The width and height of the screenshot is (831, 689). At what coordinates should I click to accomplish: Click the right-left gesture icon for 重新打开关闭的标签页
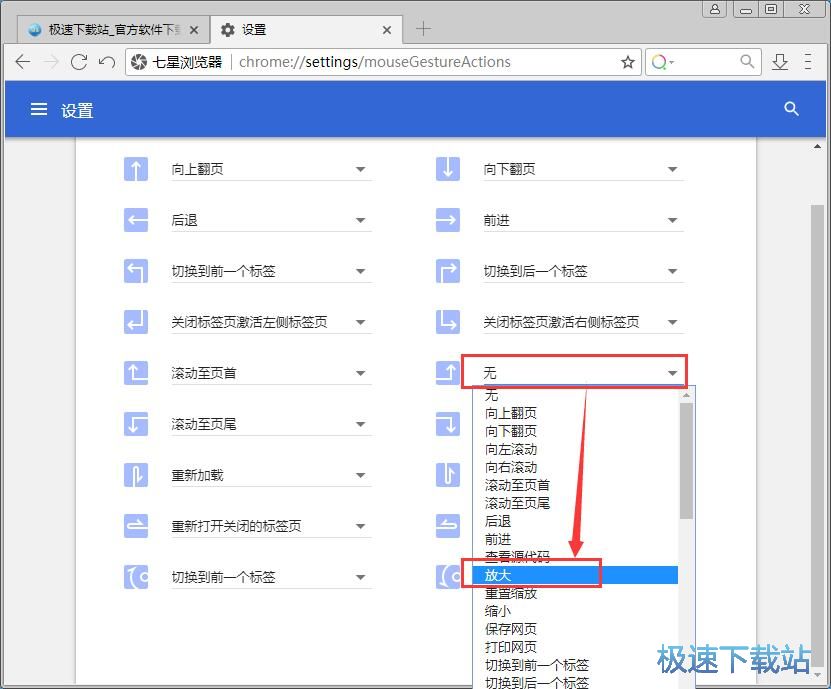[x=136, y=526]
